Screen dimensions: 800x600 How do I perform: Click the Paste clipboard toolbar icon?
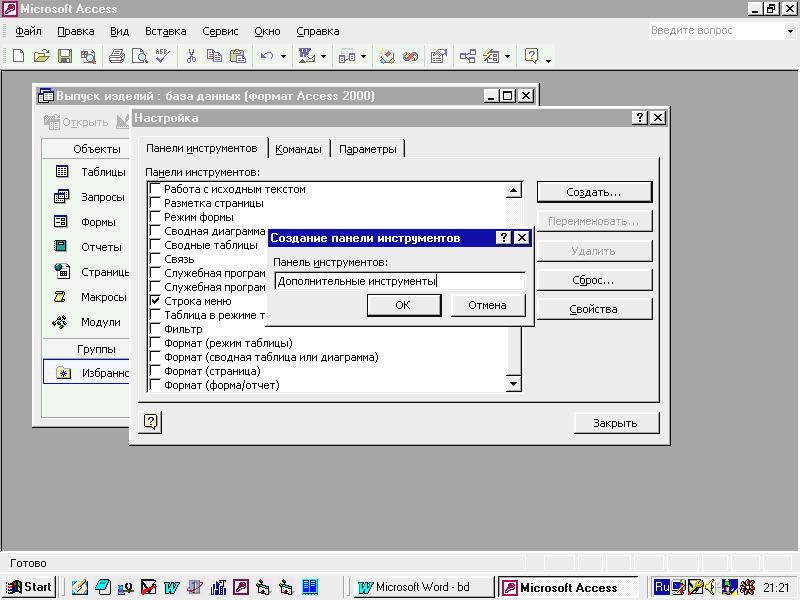(x=238, y=56)
